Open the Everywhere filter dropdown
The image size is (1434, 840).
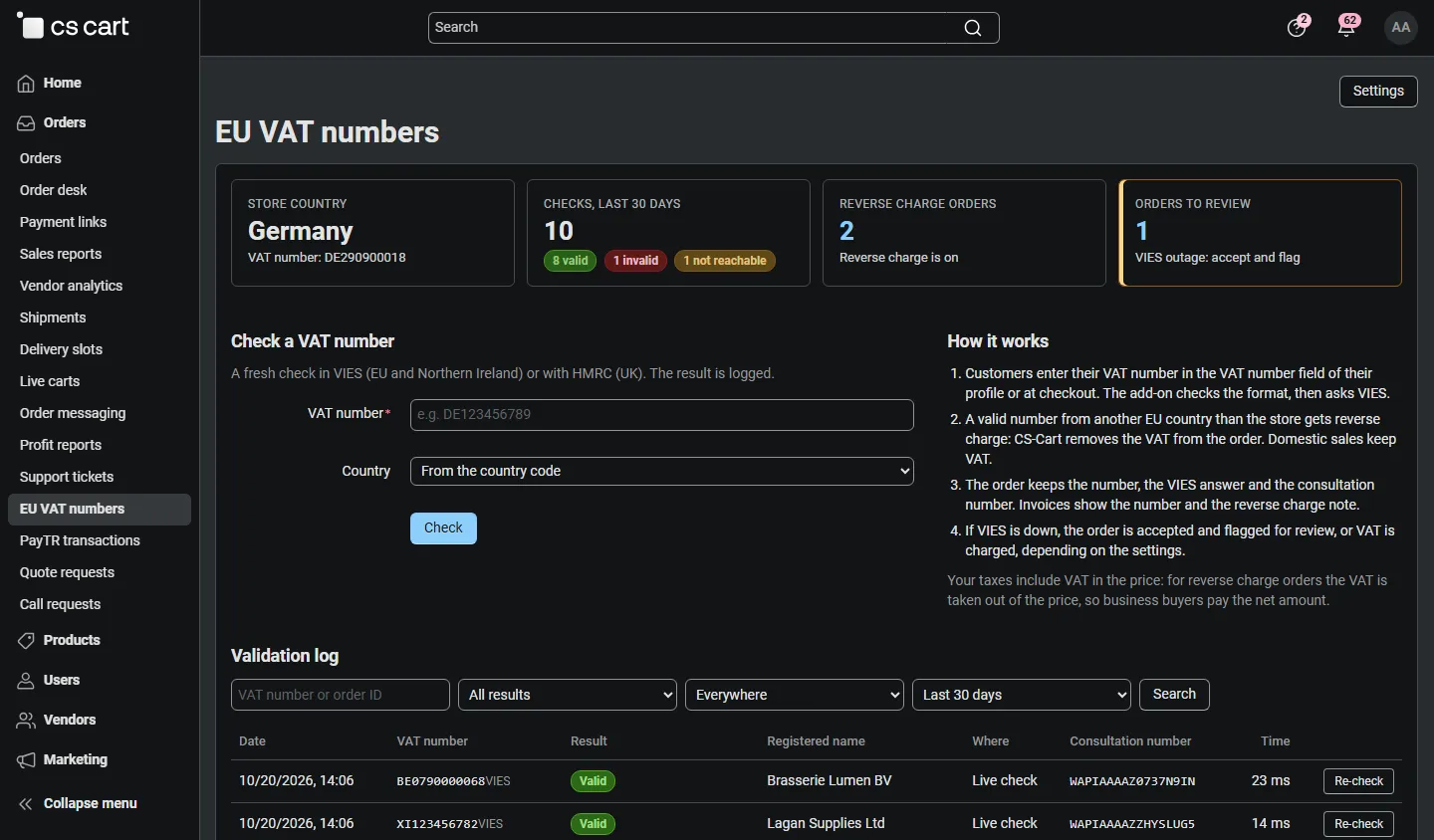795,695
